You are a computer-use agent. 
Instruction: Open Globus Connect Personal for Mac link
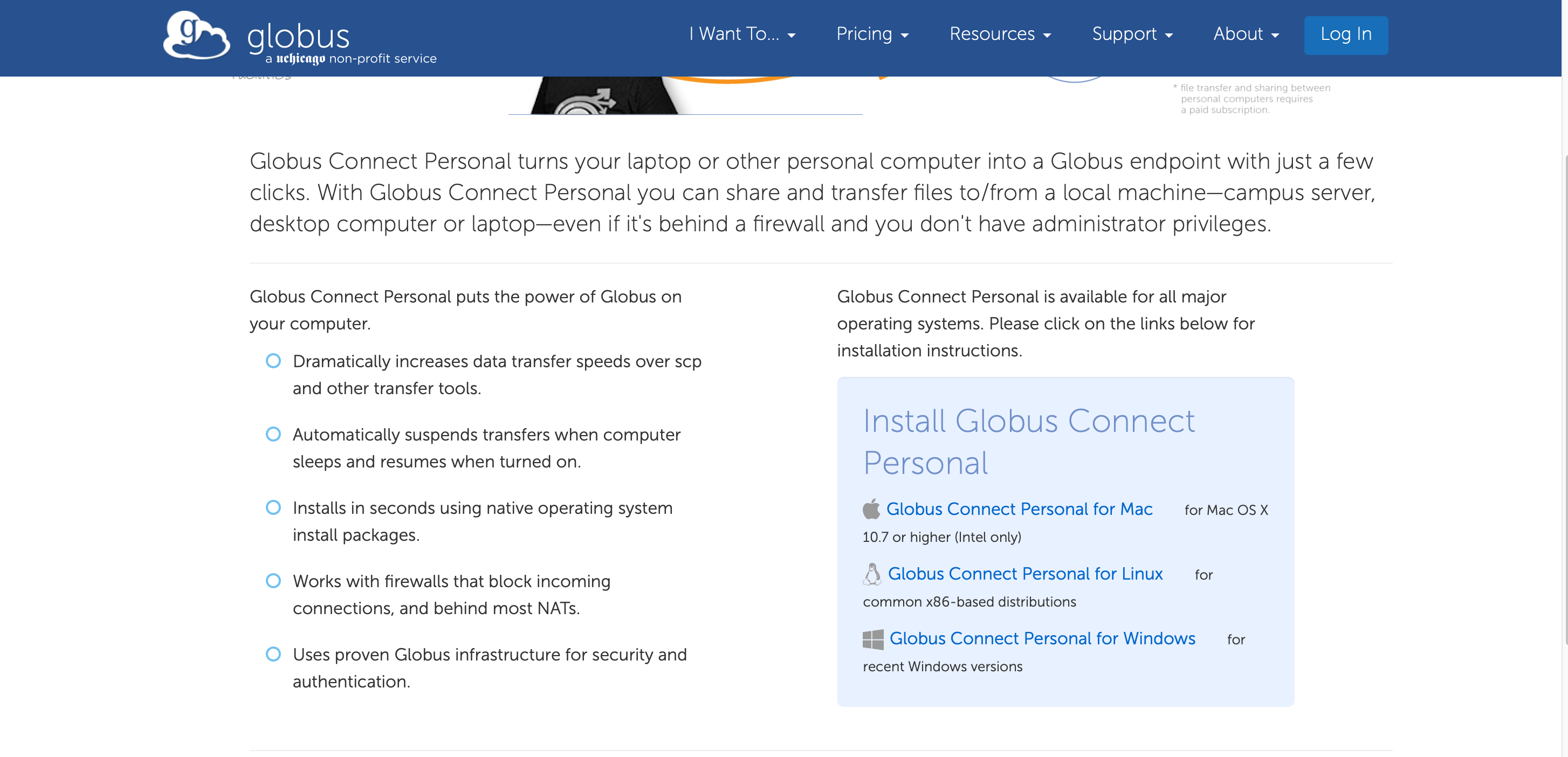pyautogui.click(x=1019, y=509)
